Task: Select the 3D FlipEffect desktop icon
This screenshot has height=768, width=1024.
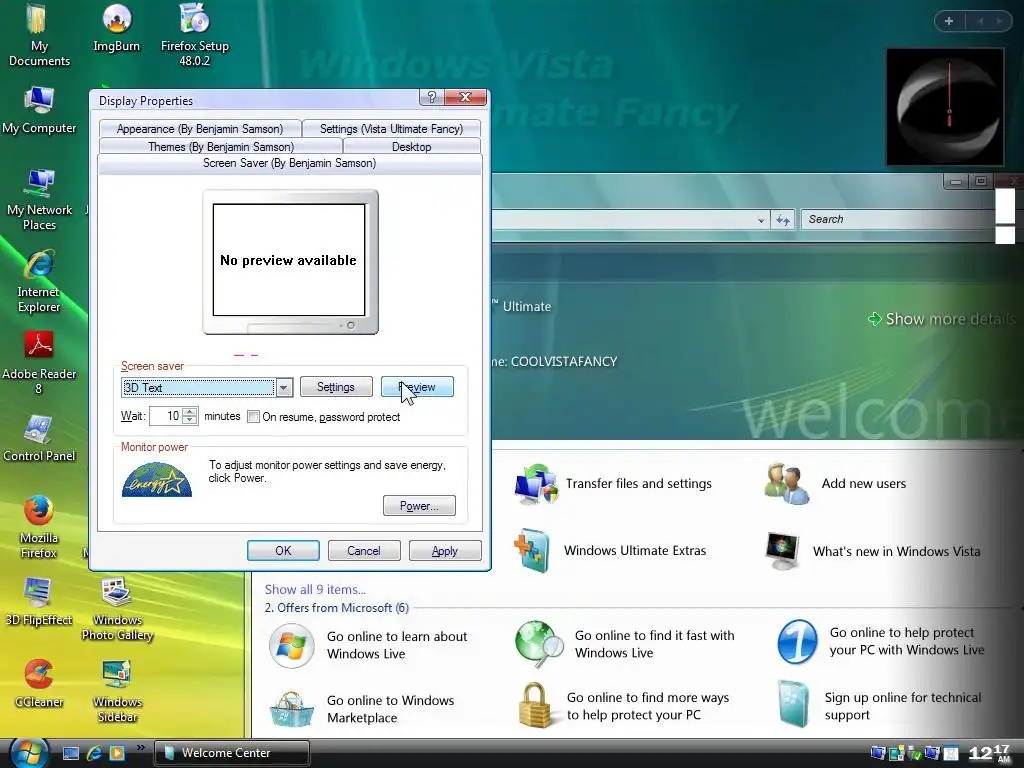Action: pos(39,602)
